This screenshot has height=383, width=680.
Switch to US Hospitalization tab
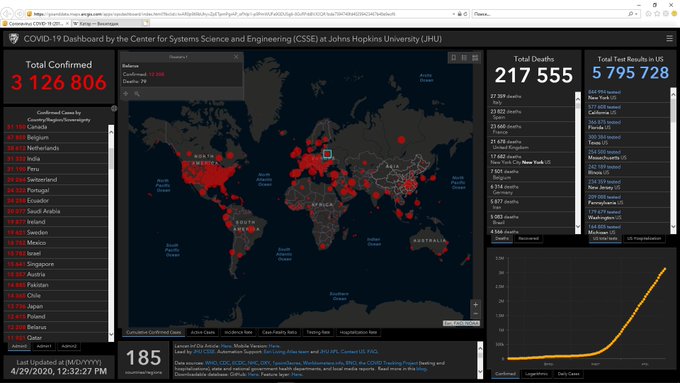(x=644, y=238)
